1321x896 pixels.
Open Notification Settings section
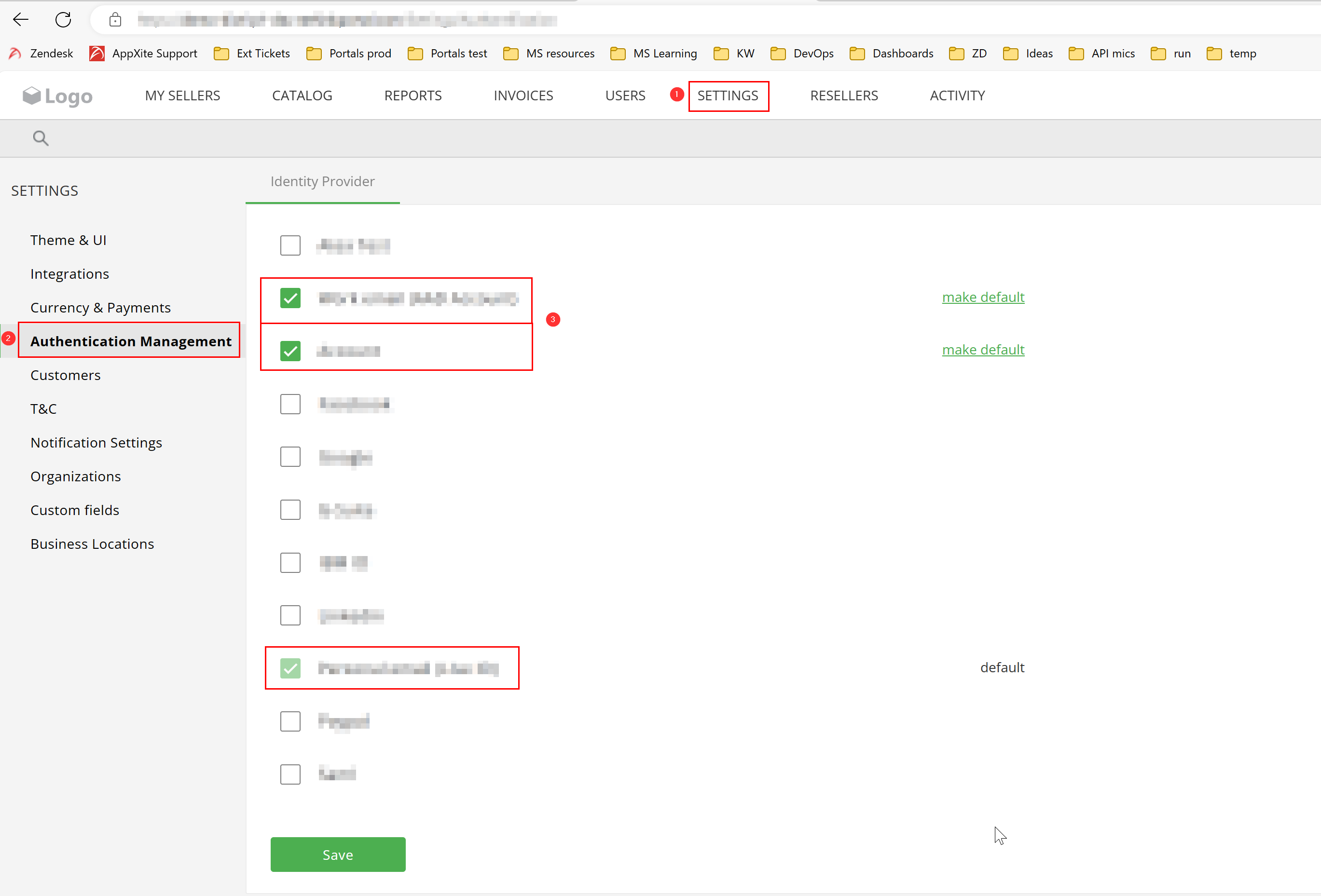96,443
